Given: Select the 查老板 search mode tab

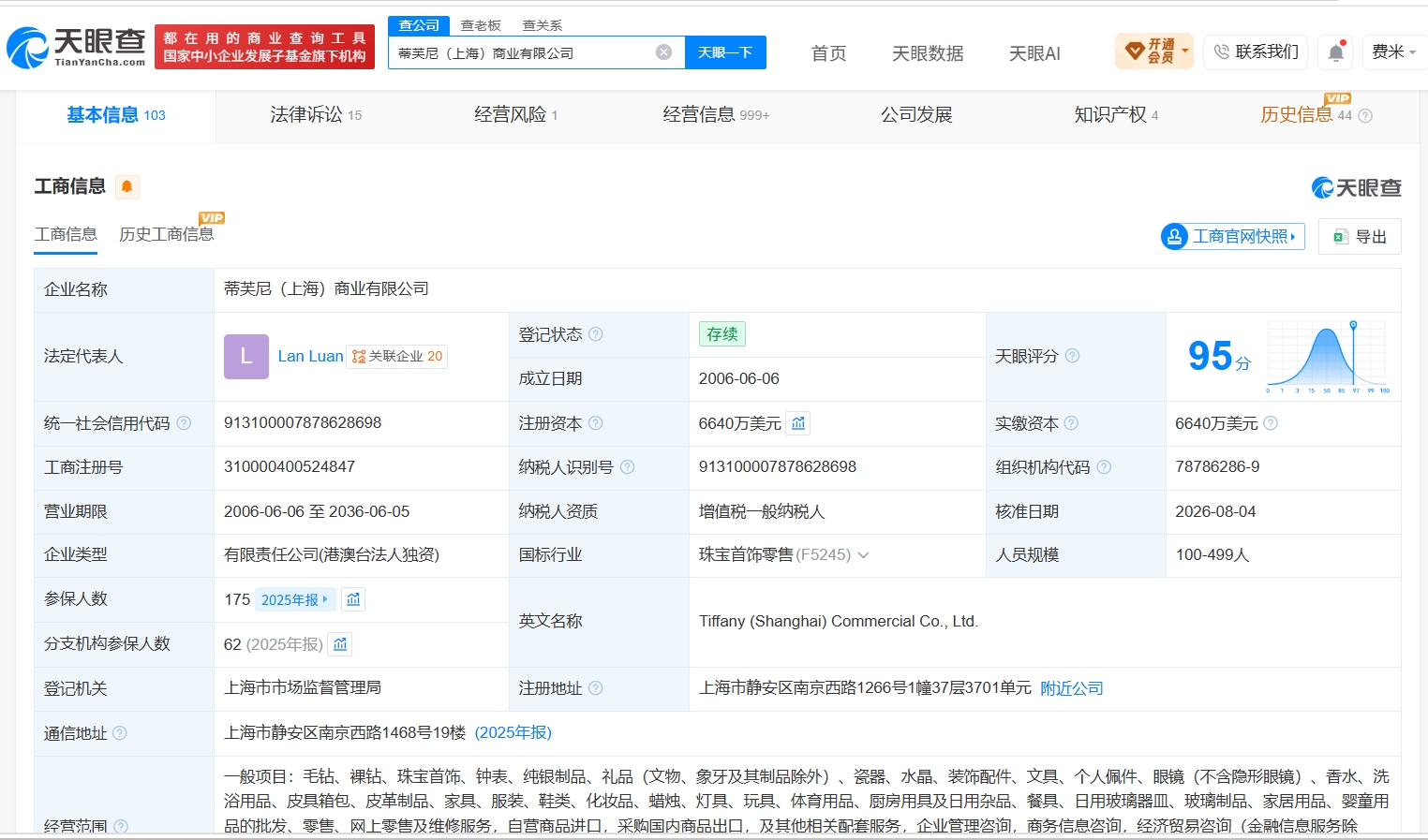Looking at the screenshot, I should coord(481,25).
